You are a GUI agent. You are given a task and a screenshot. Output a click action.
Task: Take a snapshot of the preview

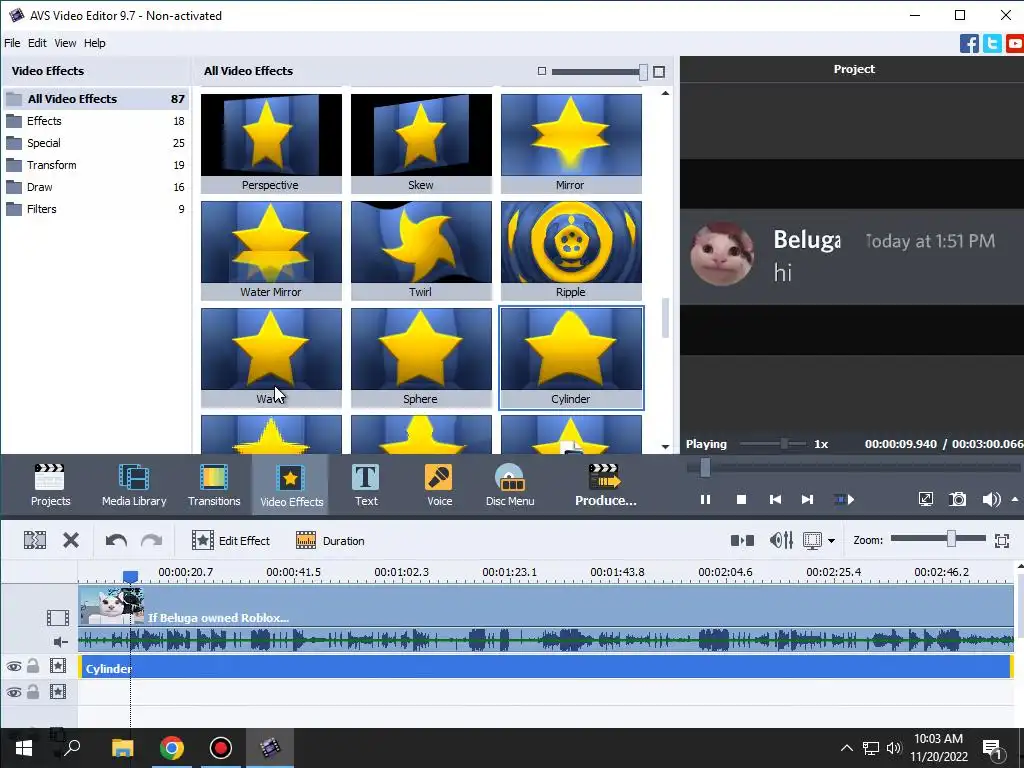[957, 500]
